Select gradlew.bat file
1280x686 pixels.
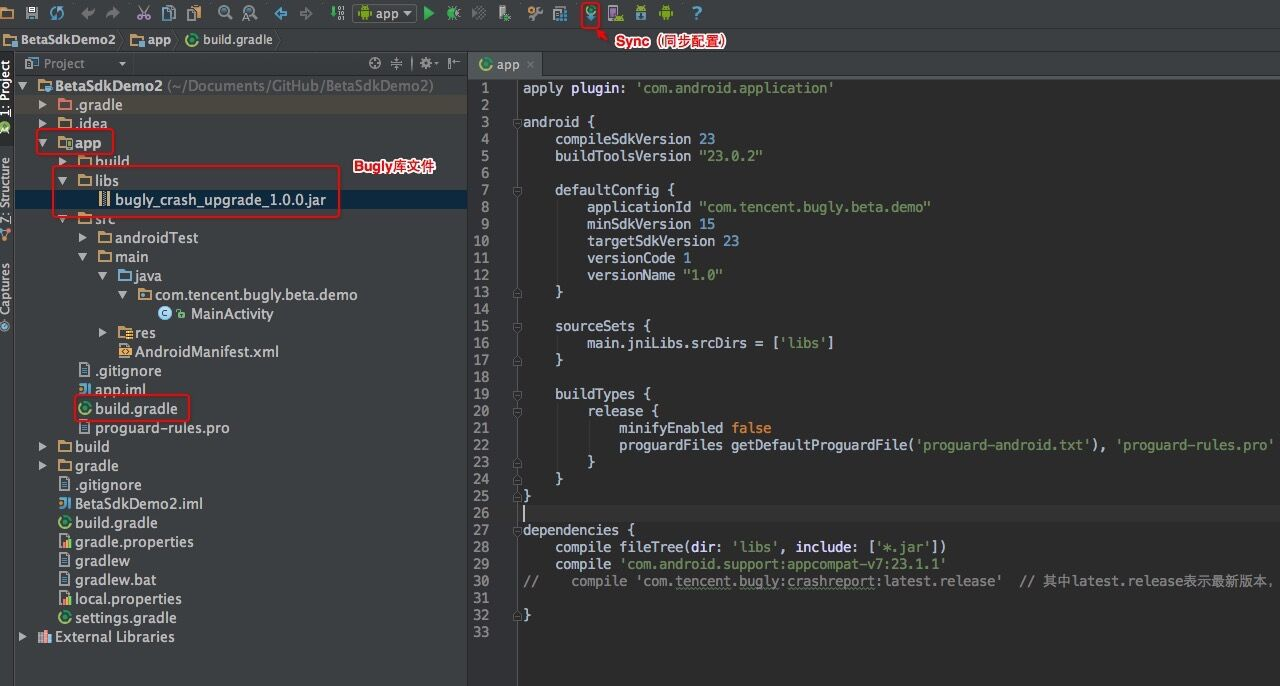click(x=115, y=580)
